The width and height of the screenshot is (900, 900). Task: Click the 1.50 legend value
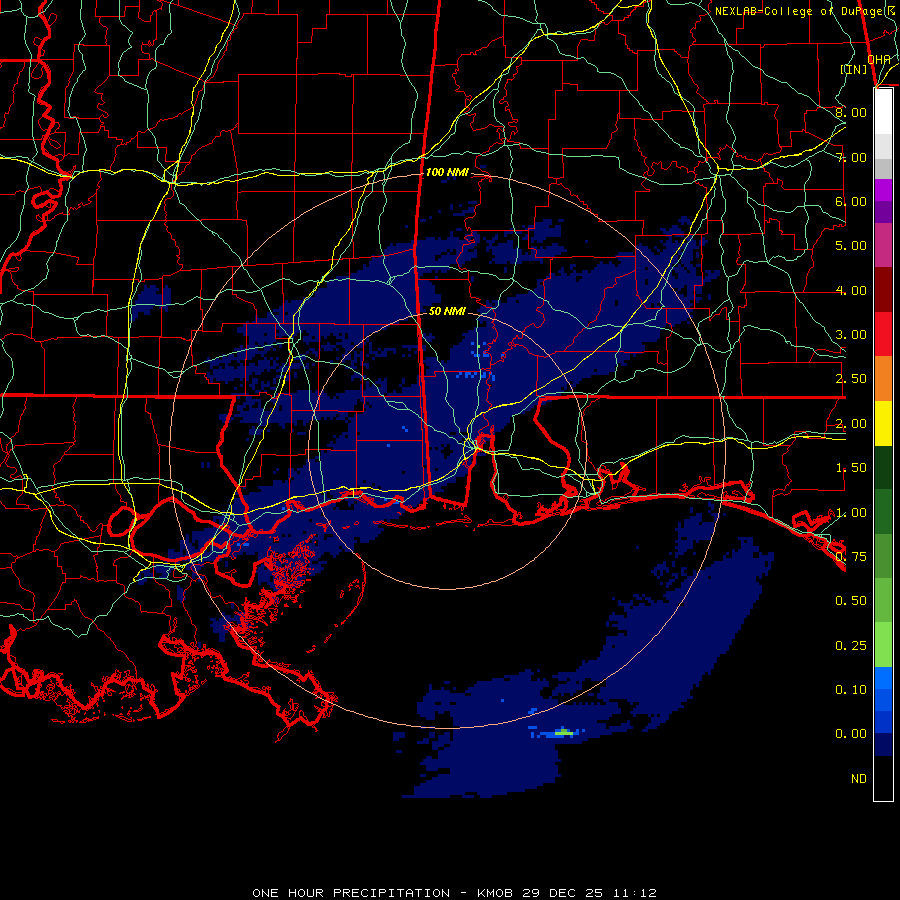point(851,468)
